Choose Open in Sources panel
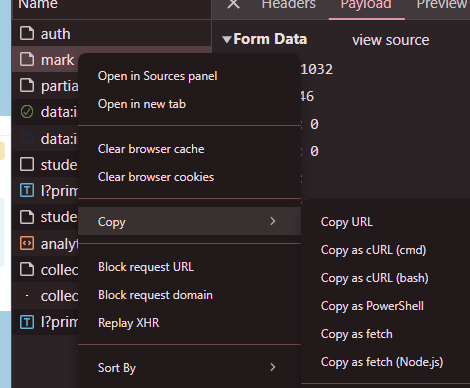Screen dimensions: 470x388 (x=189, y=76)
